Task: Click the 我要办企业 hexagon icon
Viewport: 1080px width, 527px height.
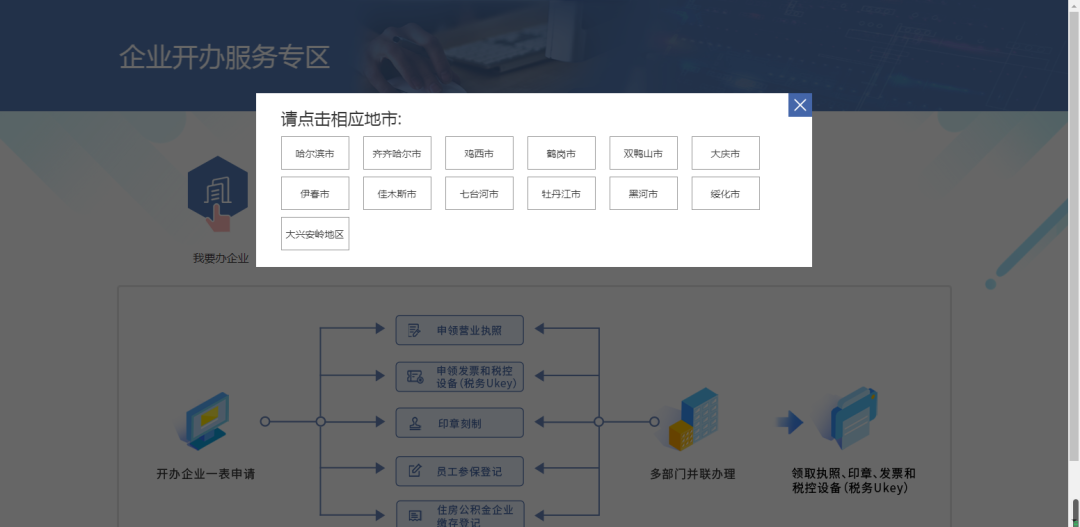Action: 218,195
